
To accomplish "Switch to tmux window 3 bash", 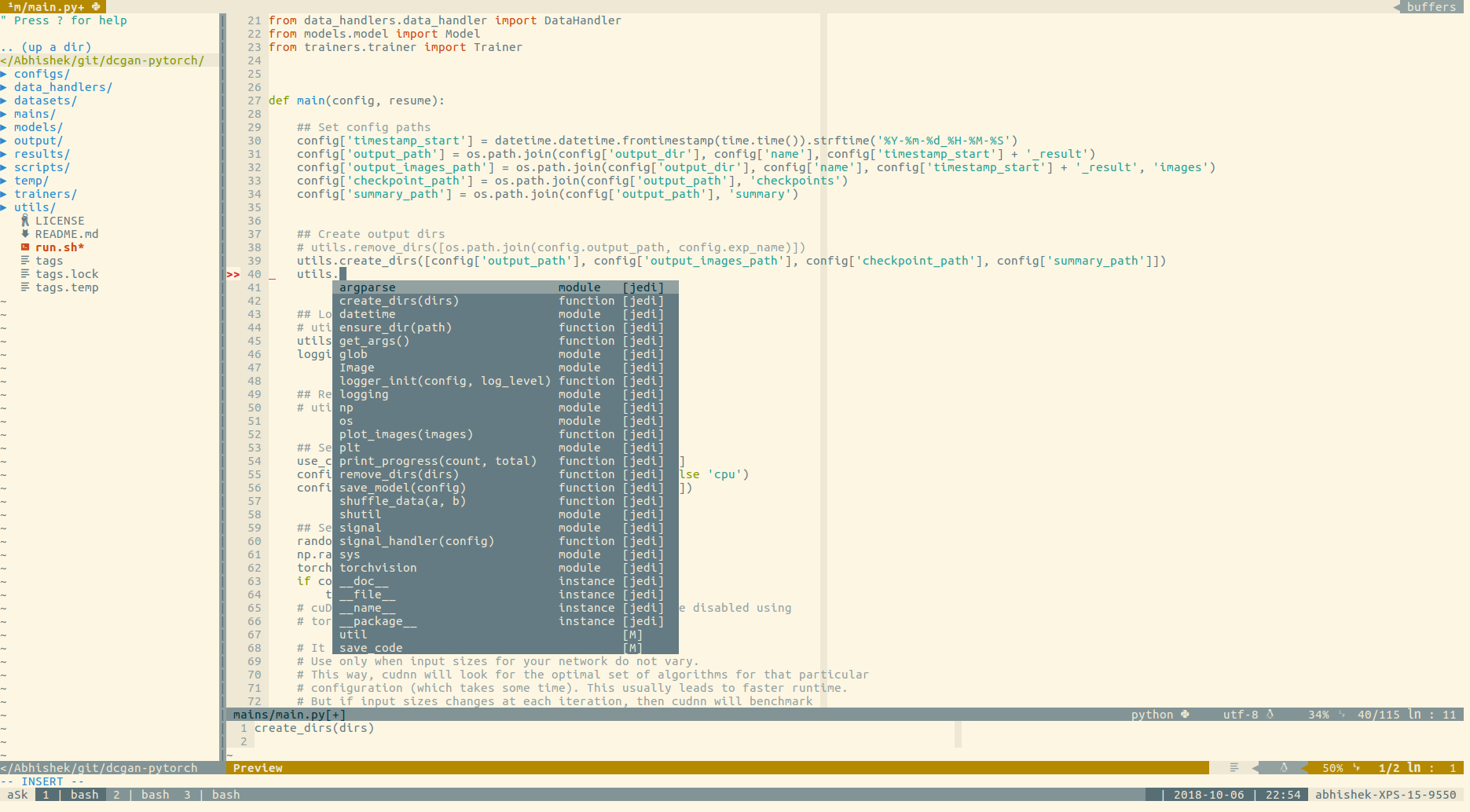I will click(x=212, y=795).
